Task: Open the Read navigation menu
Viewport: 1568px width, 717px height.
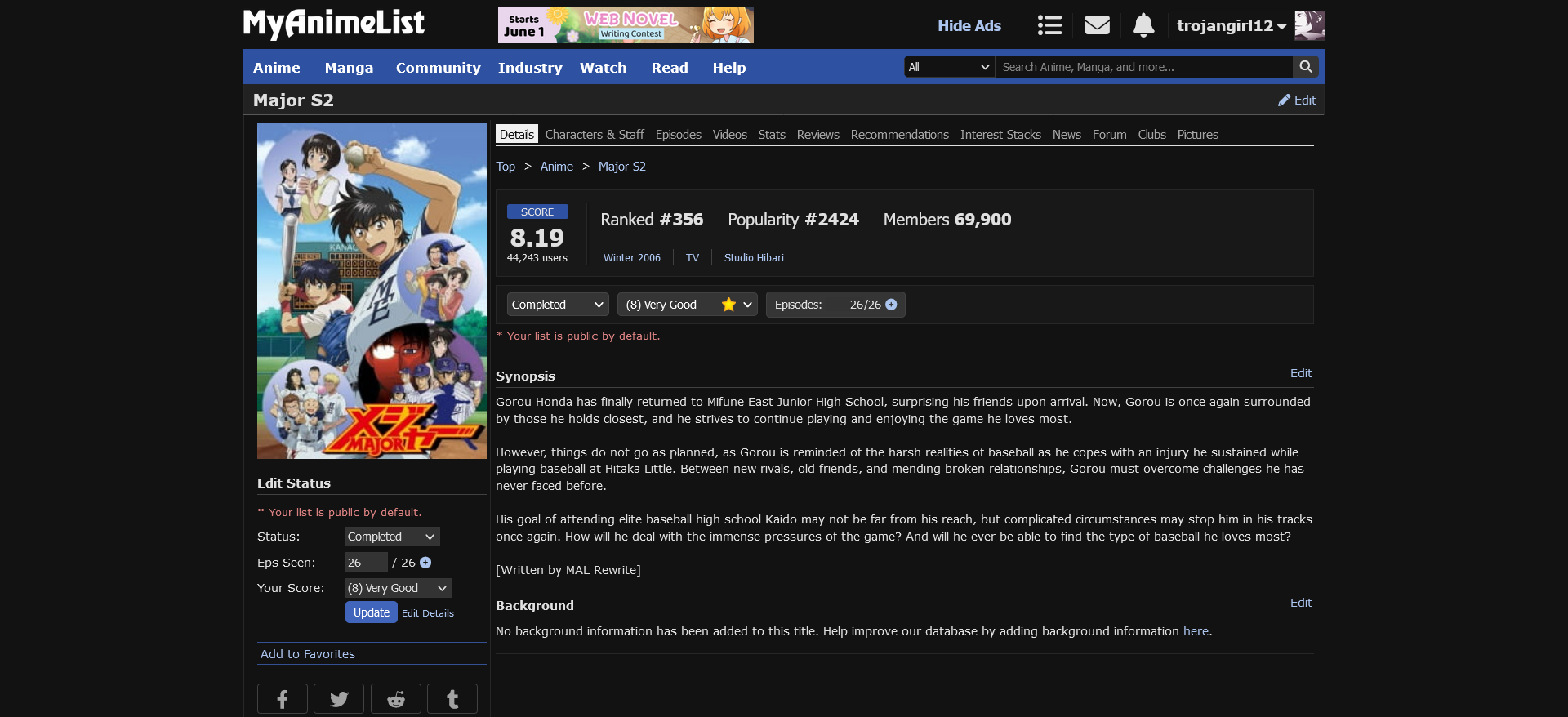Action: 670,68
